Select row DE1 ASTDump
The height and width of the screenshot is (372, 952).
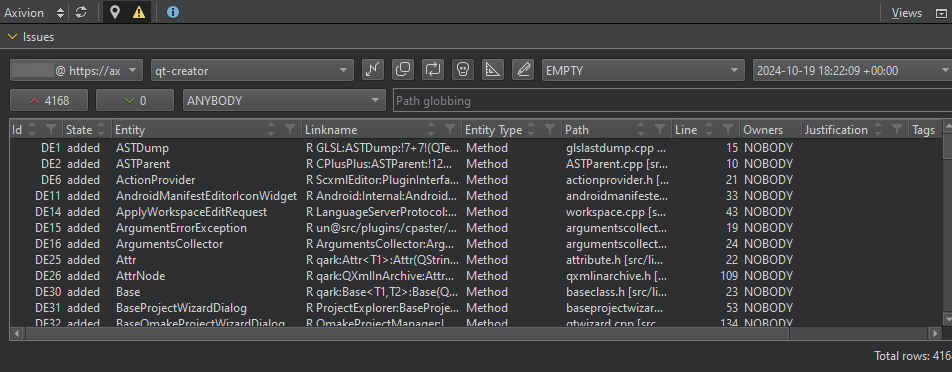[x=475, y=147]
